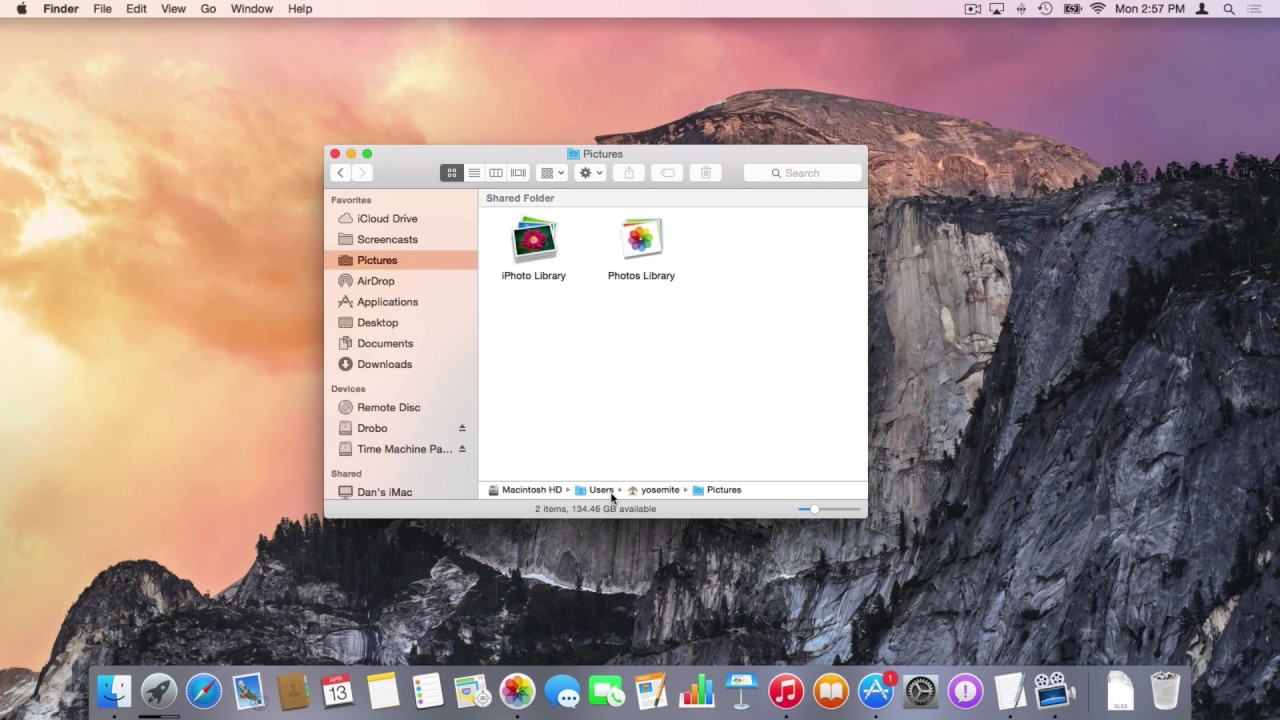The height and width of the screenshot is (720, 1280).
Task: Open Notification Center in menu bar
Action: coord(1256,9)
